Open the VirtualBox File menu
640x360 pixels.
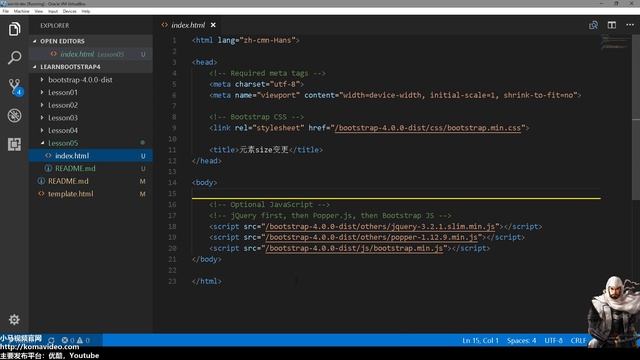point(5,11)
